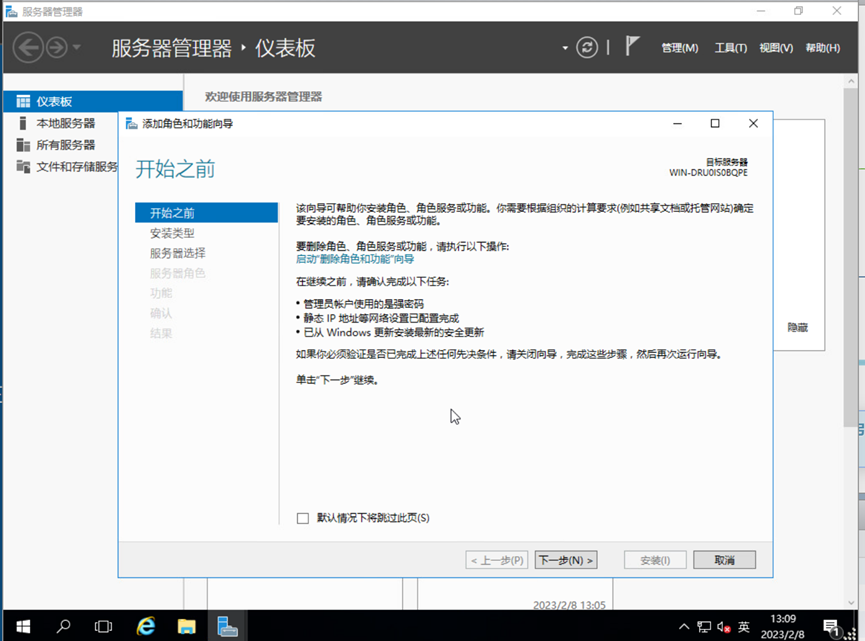Click the back navigation arrow in Server Manager
The width and height of the screenshot is (865, 641).
(x=28, y=47)
